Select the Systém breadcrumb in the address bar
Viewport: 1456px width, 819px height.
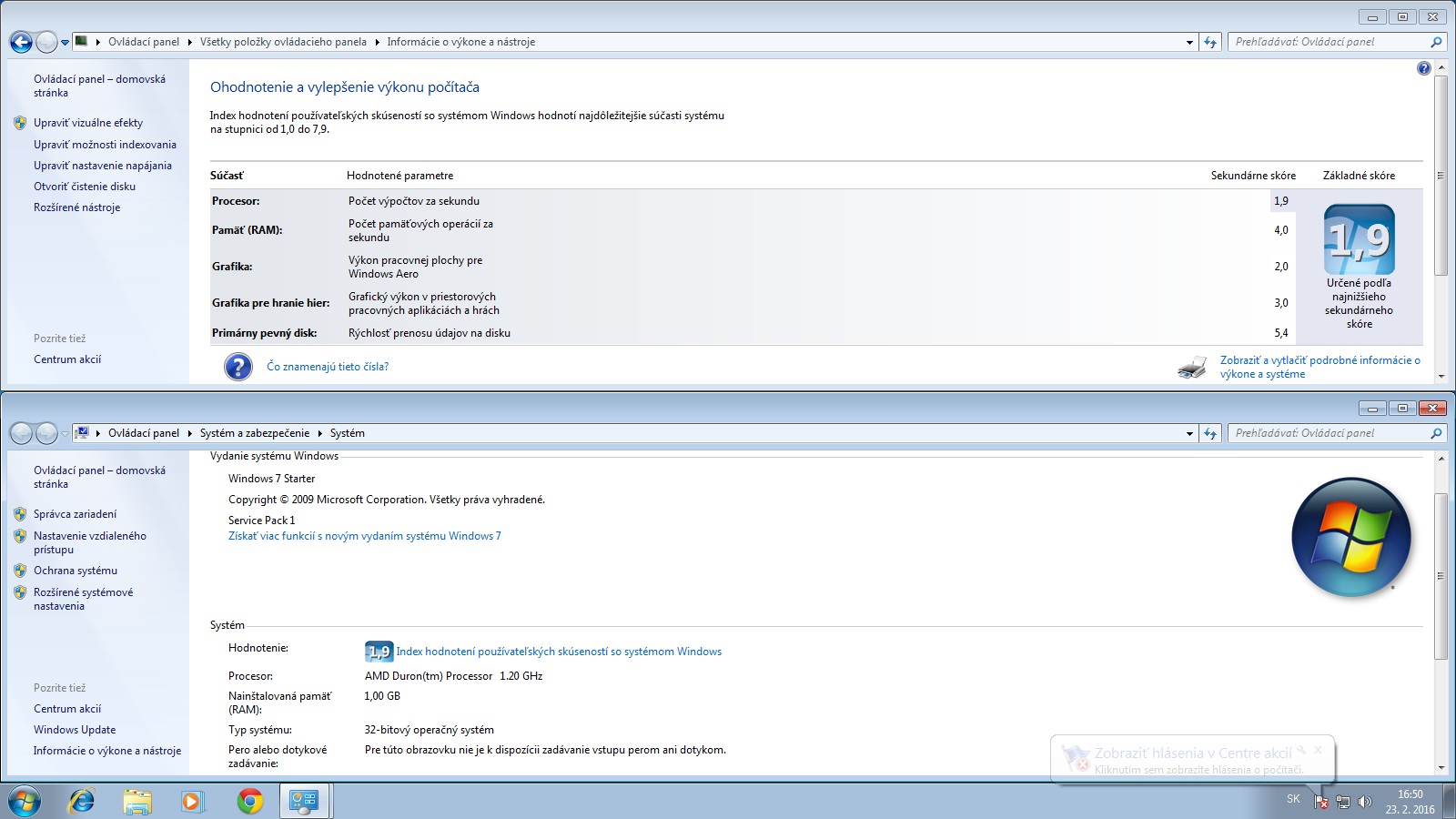(x=348, y=433)
